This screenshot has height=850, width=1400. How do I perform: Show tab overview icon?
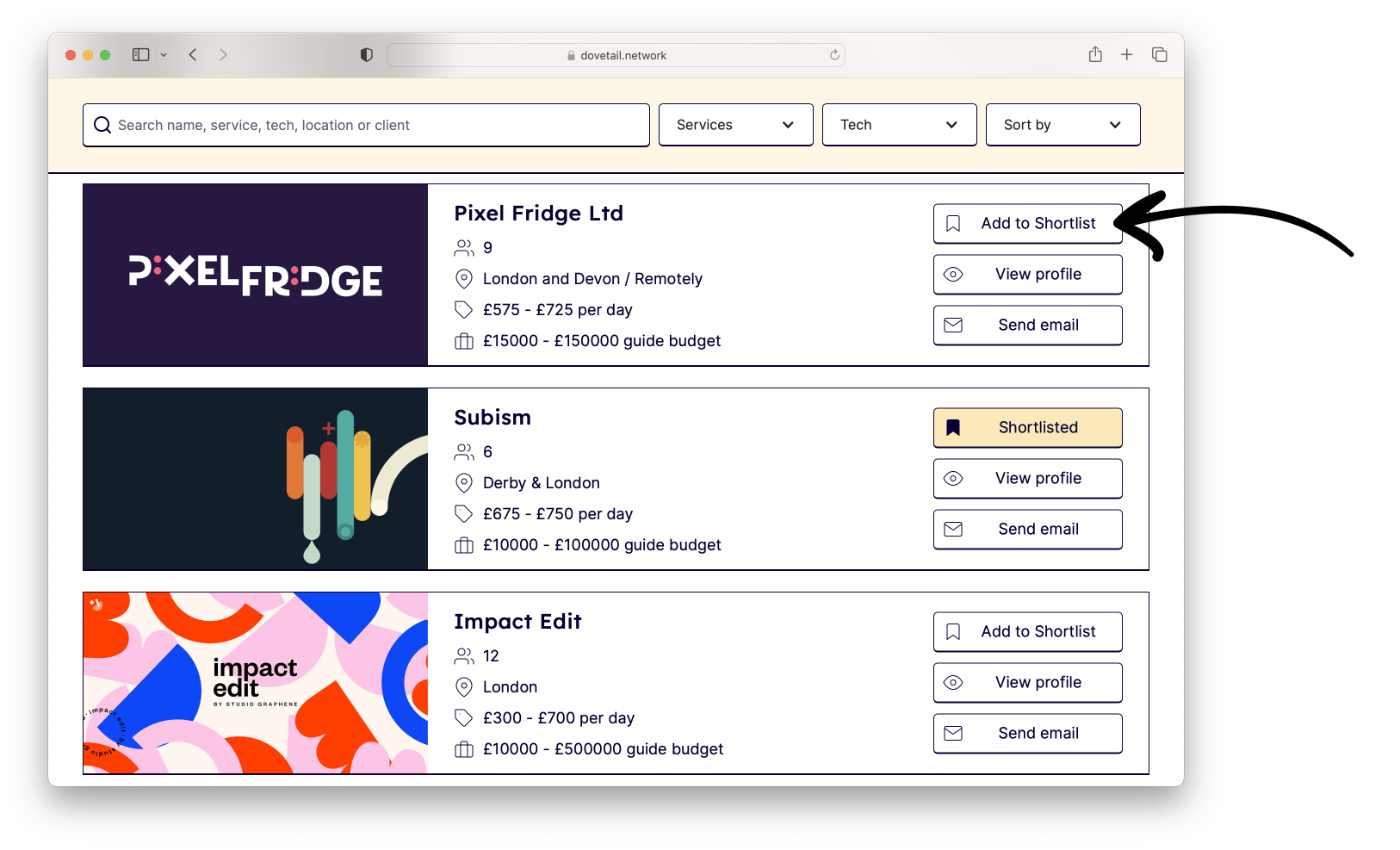(x=1160, y=54)
